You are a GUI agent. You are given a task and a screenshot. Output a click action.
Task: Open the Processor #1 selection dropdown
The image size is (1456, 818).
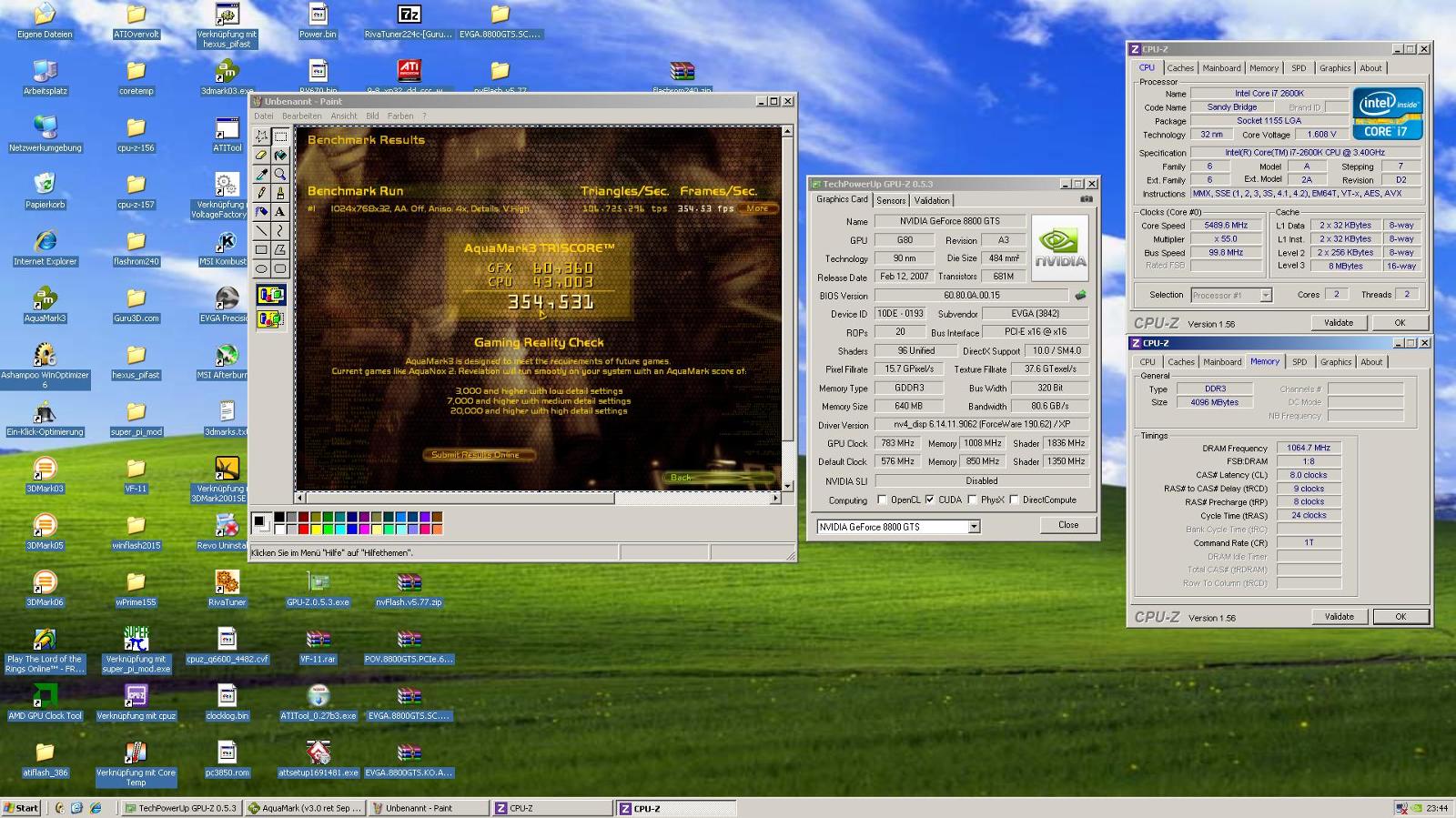click(1266, 295)
